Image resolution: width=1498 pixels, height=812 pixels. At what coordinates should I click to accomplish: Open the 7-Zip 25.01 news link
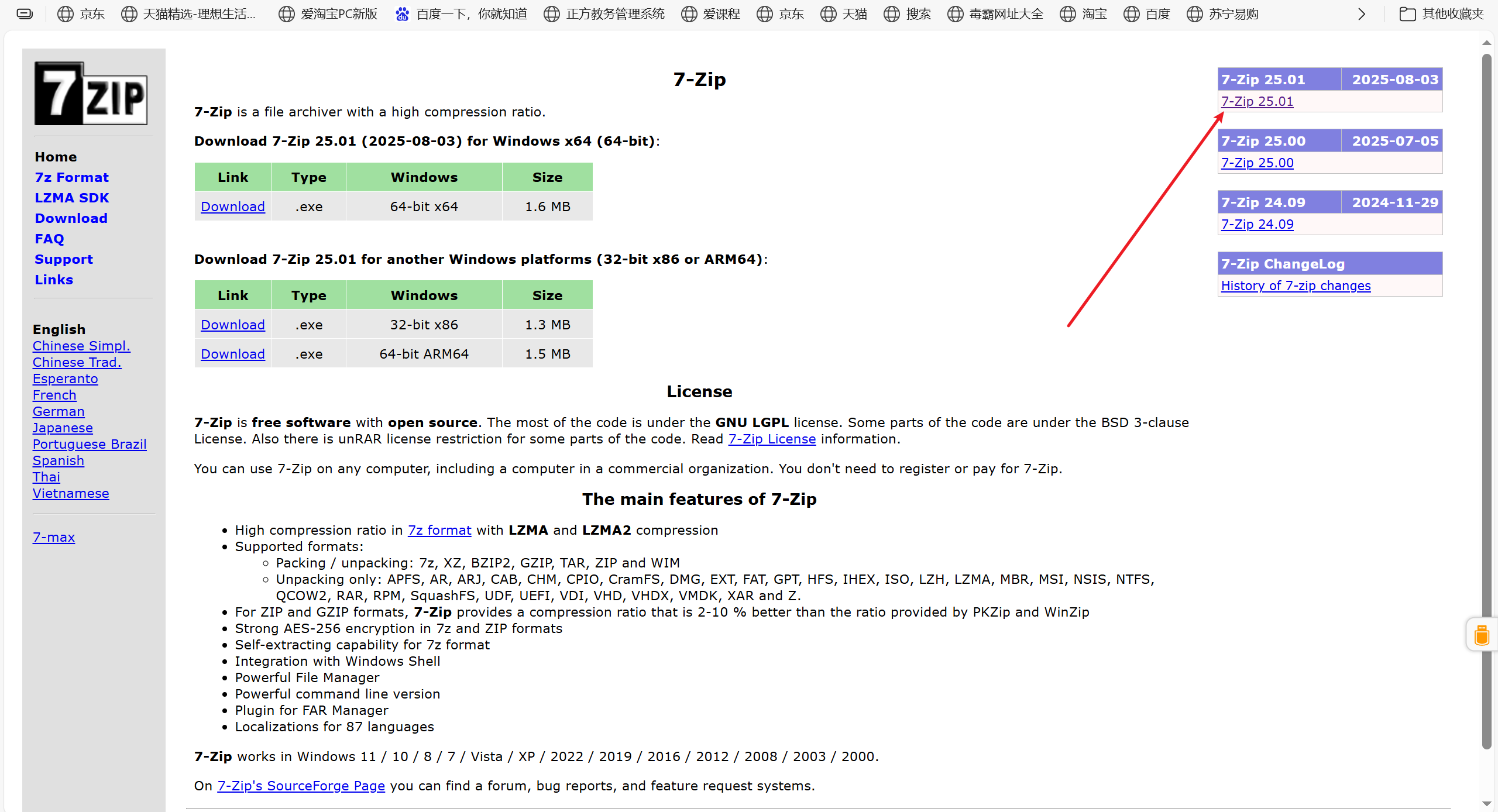click(x=1257, y=101)
